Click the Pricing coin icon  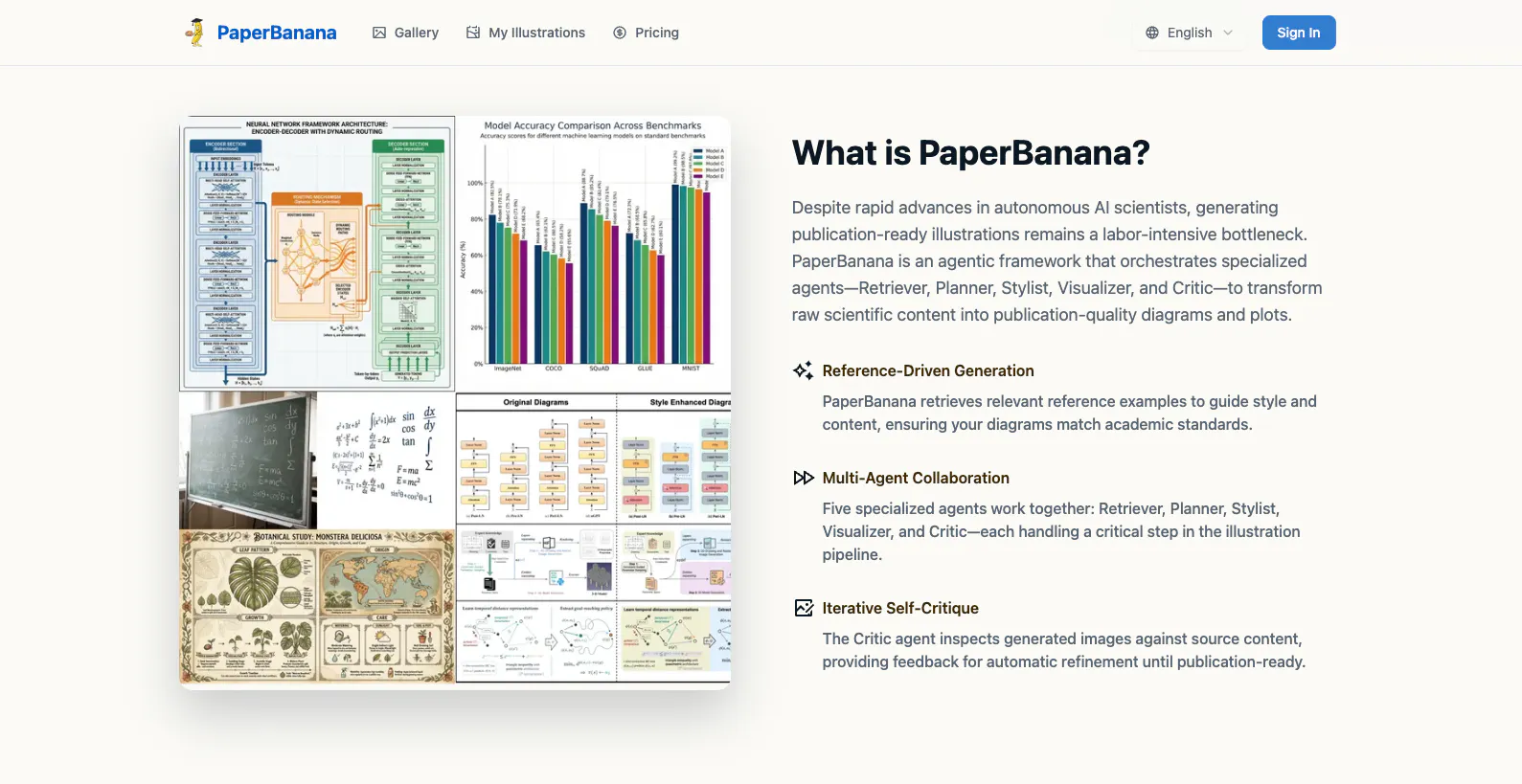point(620,33)
